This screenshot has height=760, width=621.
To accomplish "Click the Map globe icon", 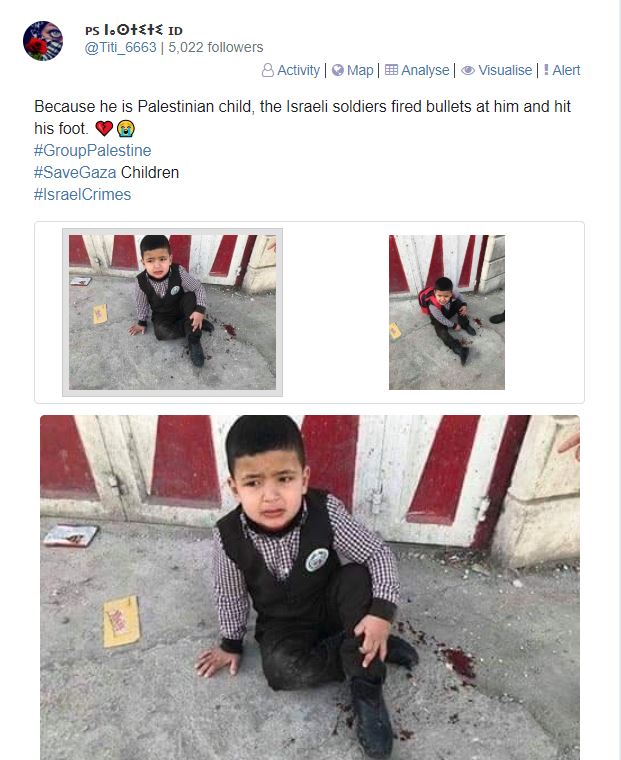I will pos(338,70).
